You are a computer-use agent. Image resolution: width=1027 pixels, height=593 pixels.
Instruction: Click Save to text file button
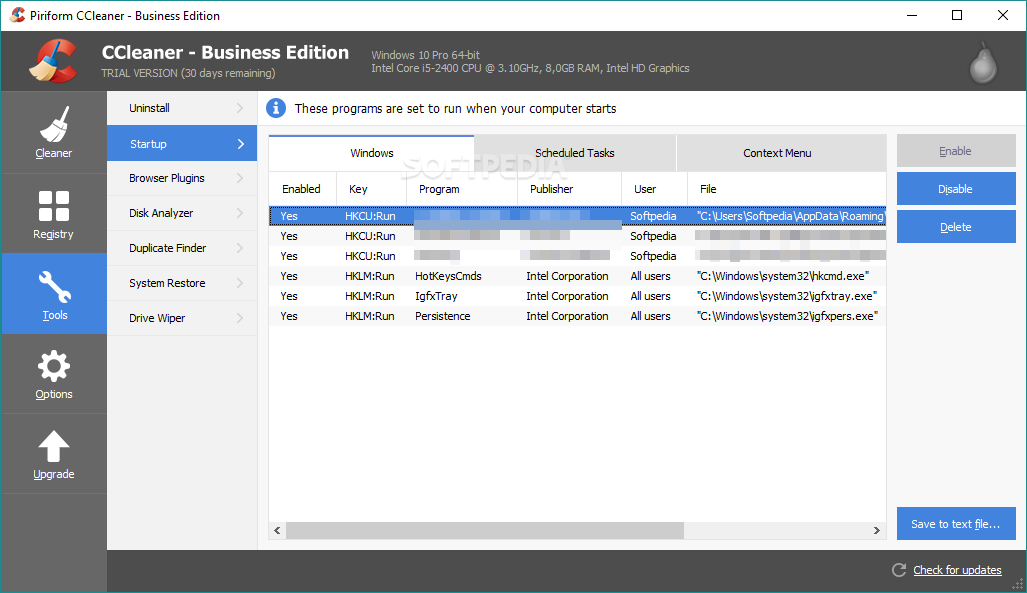(x=956, y=524)
